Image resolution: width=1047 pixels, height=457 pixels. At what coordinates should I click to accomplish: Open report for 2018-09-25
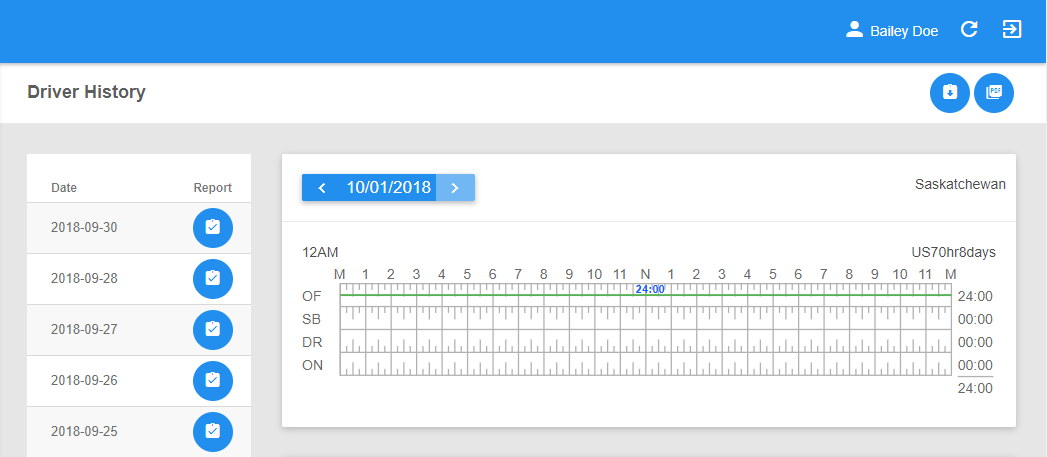(212, 431)
